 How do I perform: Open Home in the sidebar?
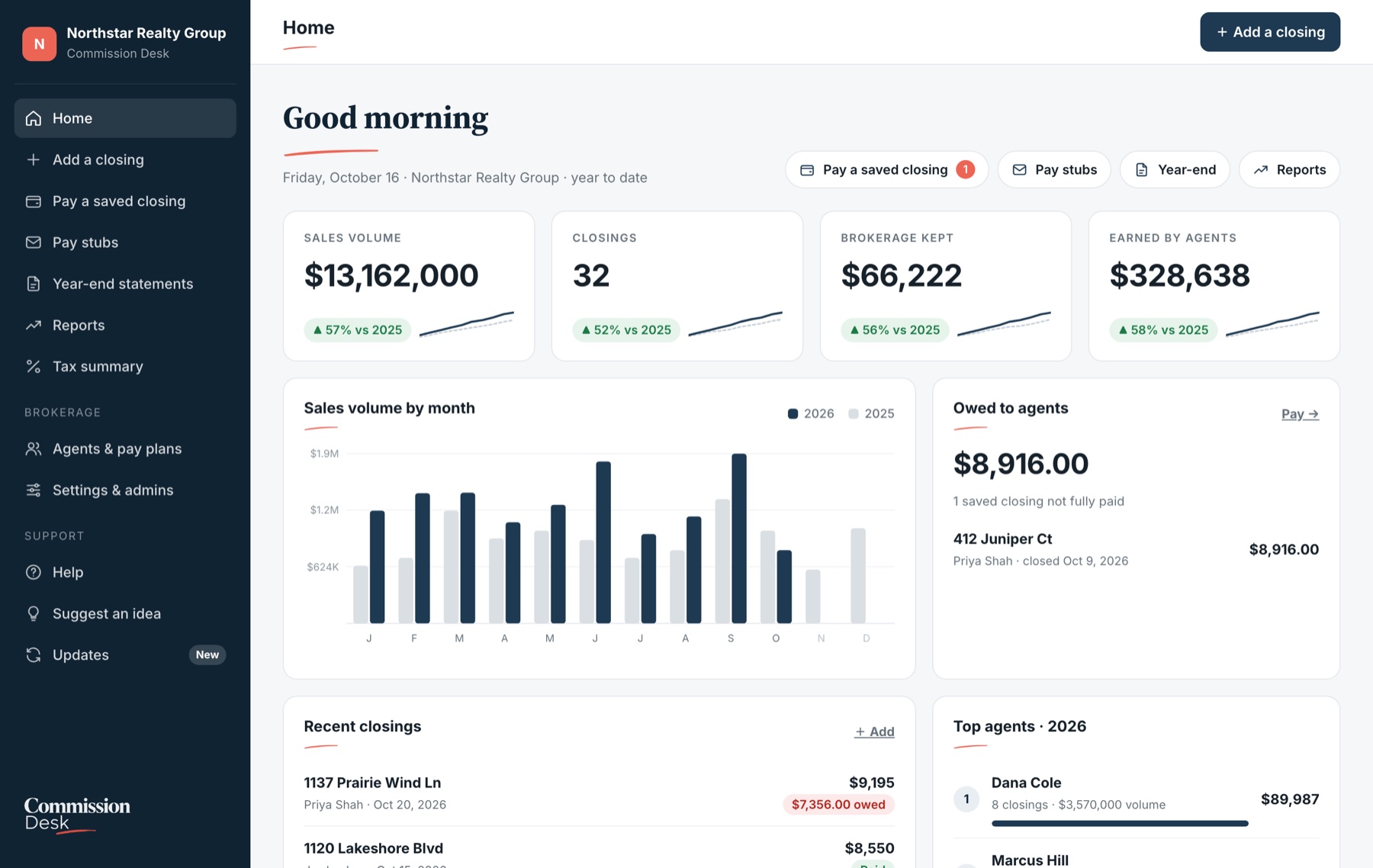[125, 118]
